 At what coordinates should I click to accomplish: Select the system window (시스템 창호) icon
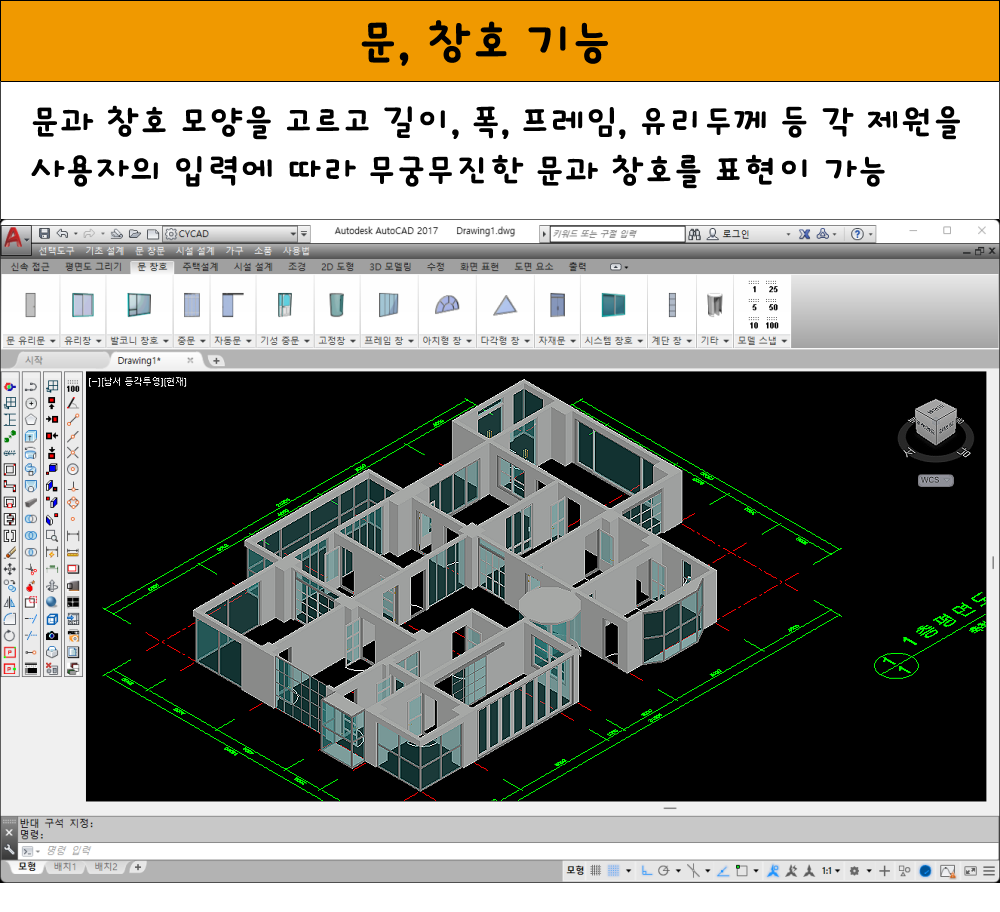[613, 305]
